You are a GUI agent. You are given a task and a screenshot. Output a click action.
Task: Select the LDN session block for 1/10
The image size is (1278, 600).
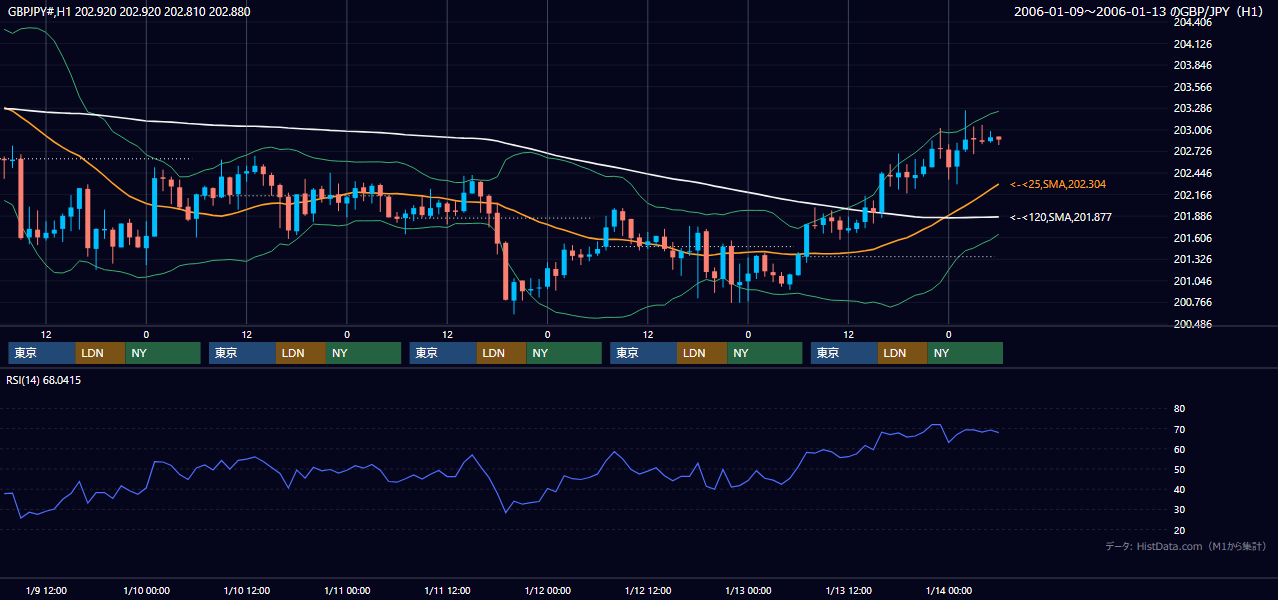[x=301, y=353]
